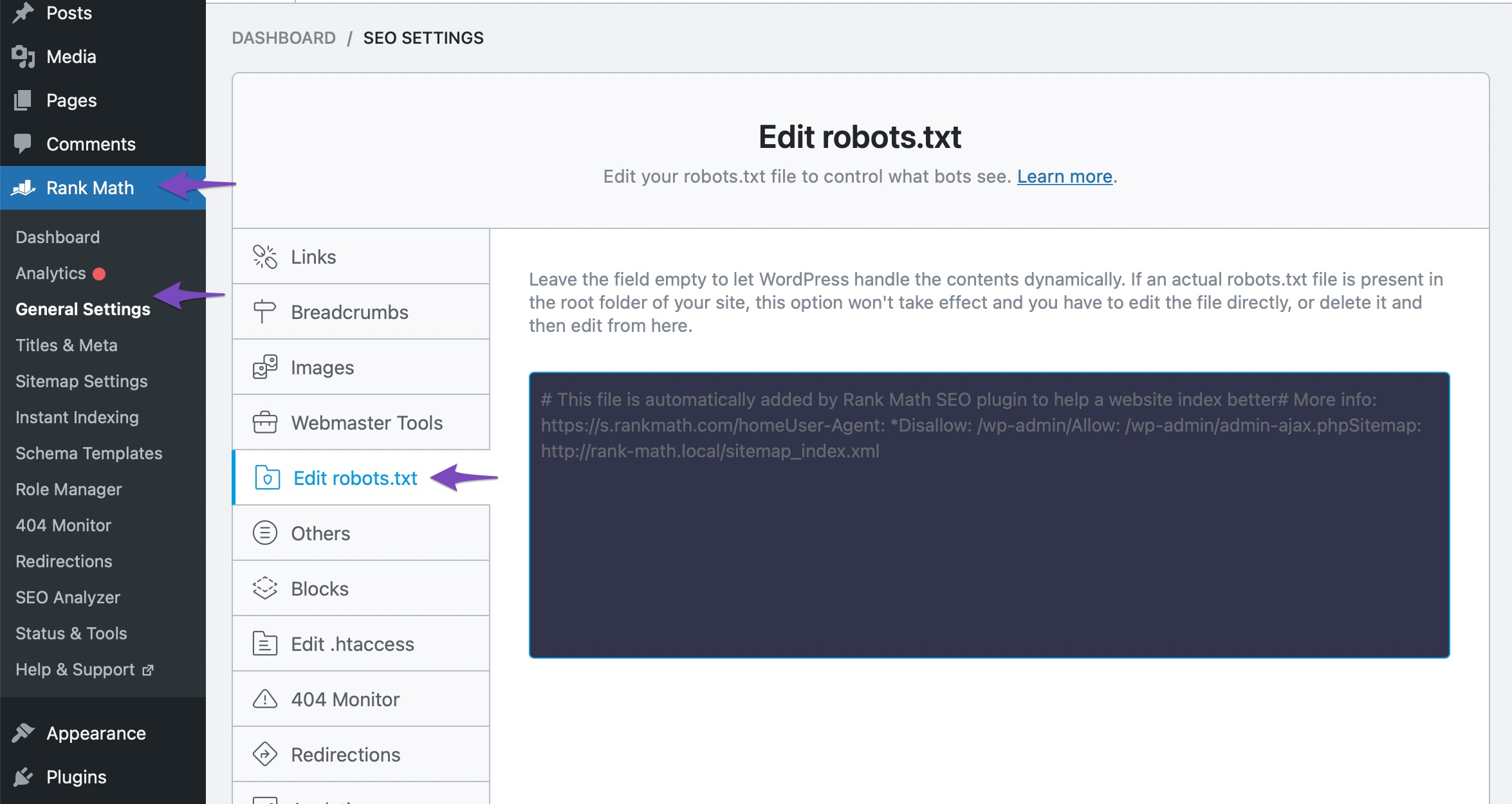The height and width of the screenshot is (804, 1512).
Task: Click the Pages icon in sidebar
Action: tap(23, 100)
